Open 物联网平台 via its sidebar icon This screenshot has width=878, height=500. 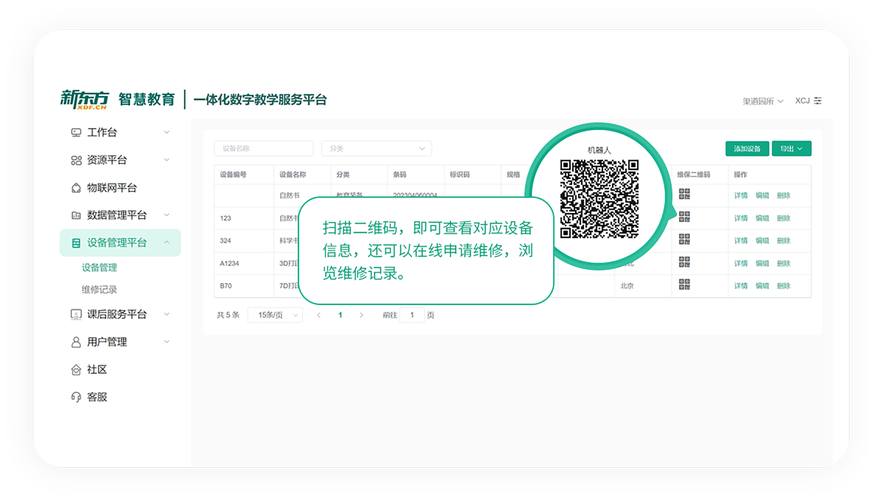pos(76,188)
